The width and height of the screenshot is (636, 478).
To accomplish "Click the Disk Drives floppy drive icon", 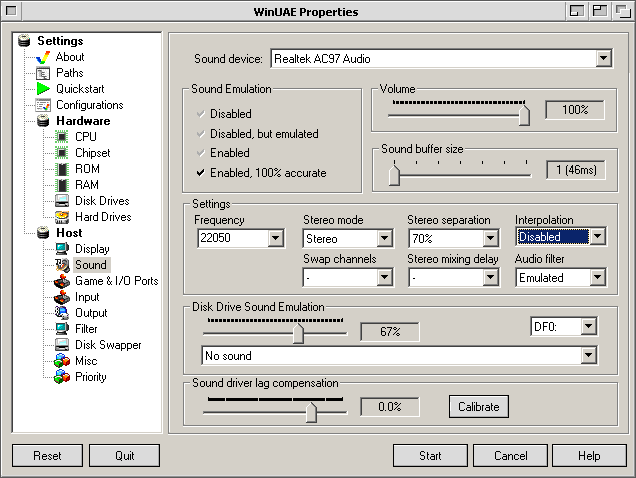I will click(x=62, y=201).
